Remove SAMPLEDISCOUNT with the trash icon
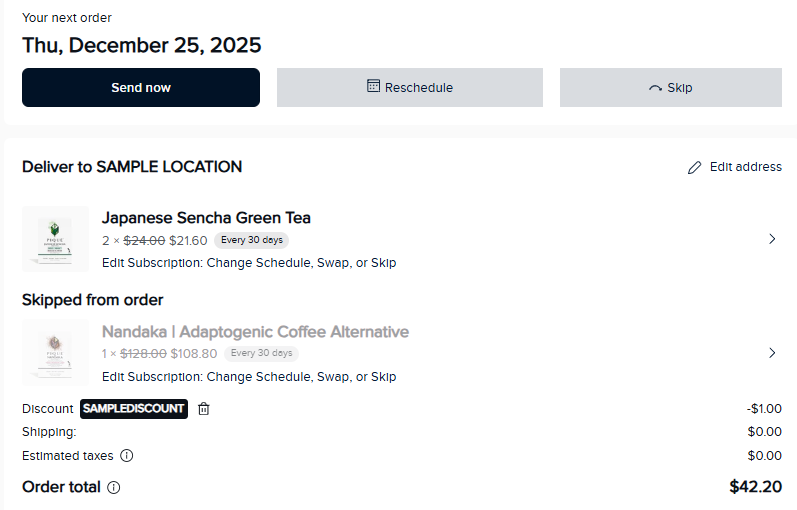The width and height of the screenshot is (797, 510). pos(204,408)
